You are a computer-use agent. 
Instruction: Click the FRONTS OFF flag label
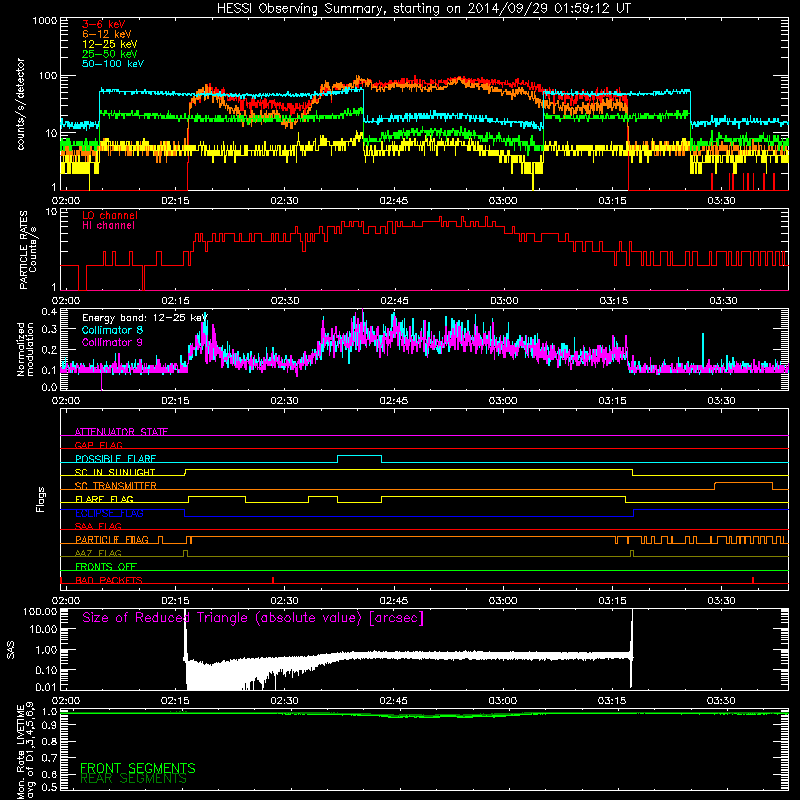(x=106, y=566)
